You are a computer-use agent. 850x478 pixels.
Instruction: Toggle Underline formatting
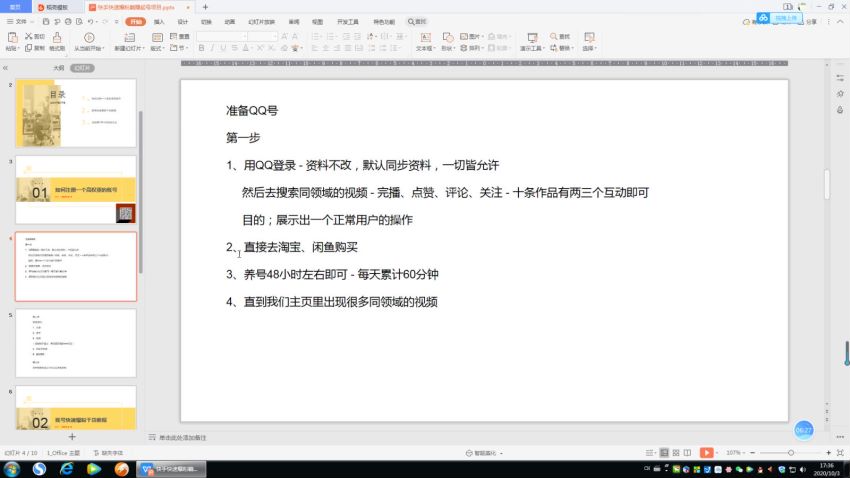[223, 48]
